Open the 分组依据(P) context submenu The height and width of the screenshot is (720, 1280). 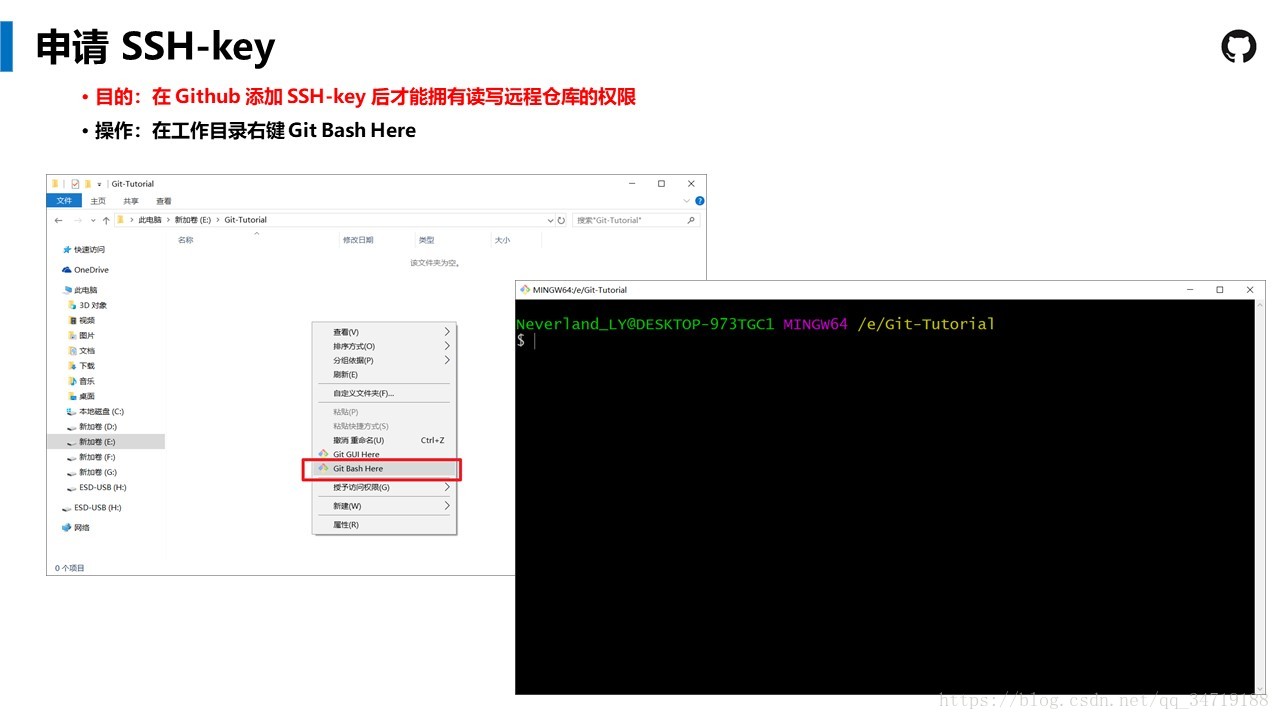coord(385,360)
